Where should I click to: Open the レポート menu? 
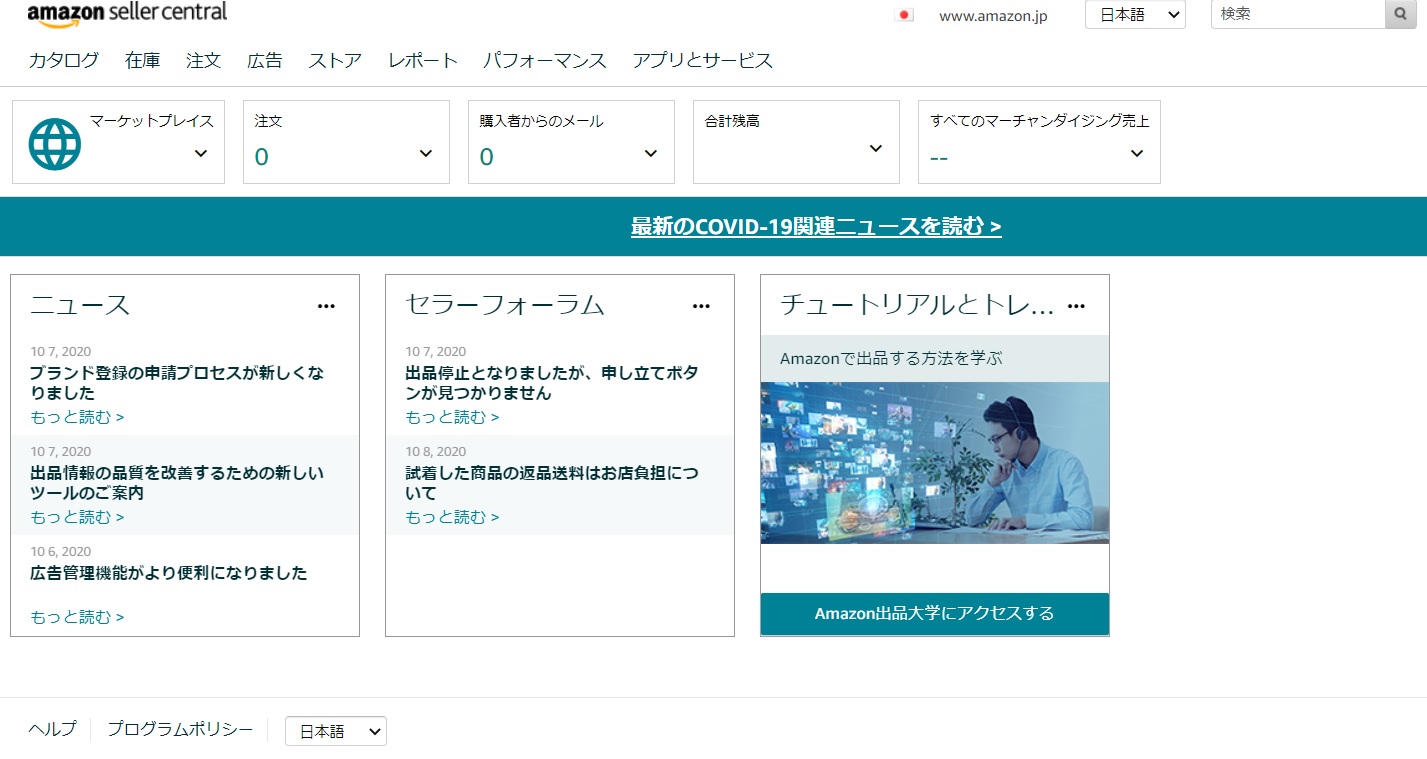(x=423, y=60)
